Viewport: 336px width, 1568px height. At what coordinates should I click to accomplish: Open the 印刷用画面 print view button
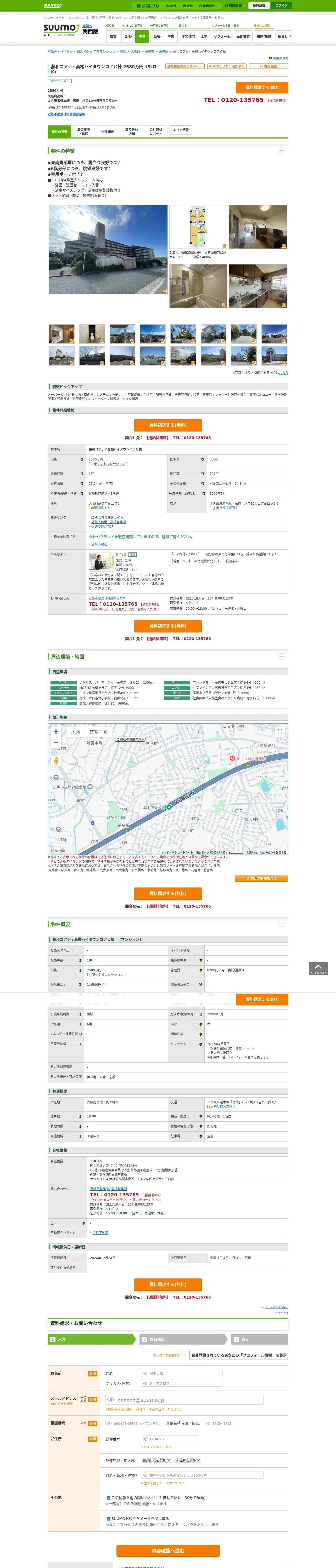tap(268, 66)
